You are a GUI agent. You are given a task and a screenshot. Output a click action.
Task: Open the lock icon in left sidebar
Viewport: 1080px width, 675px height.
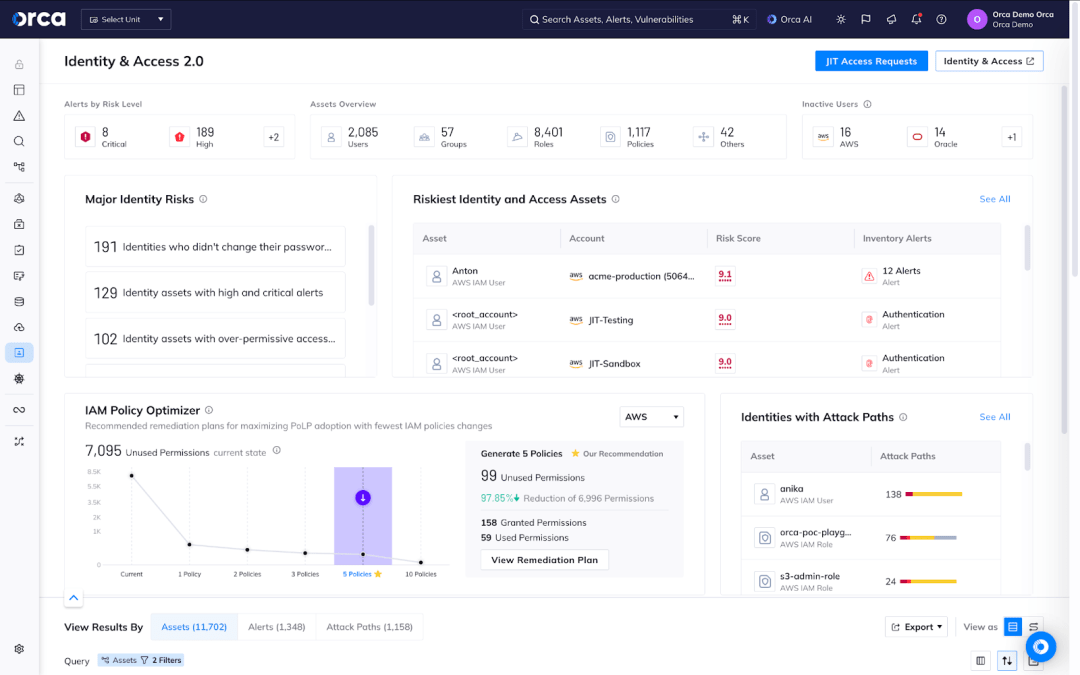(x=19, y=64)
